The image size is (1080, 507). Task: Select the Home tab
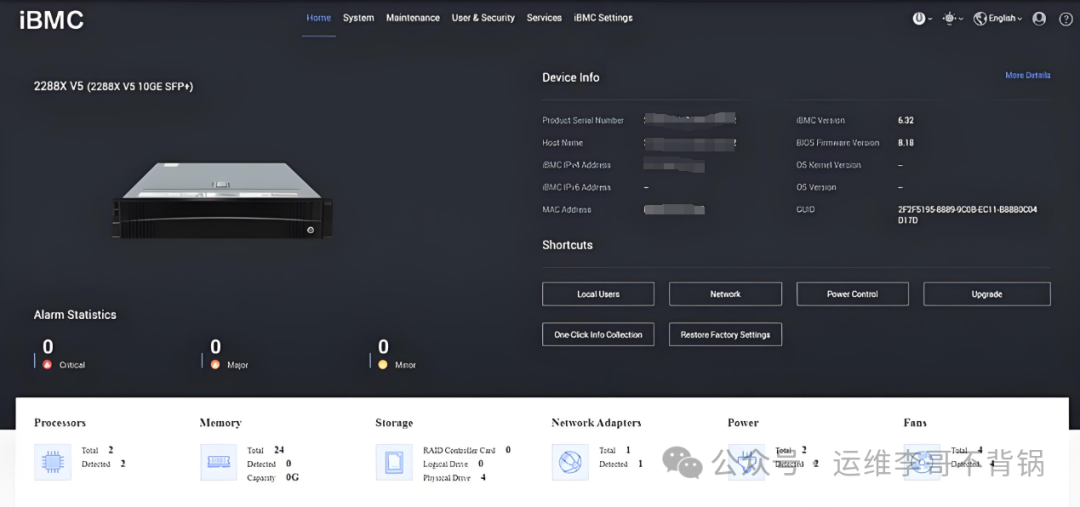(318, 18)
